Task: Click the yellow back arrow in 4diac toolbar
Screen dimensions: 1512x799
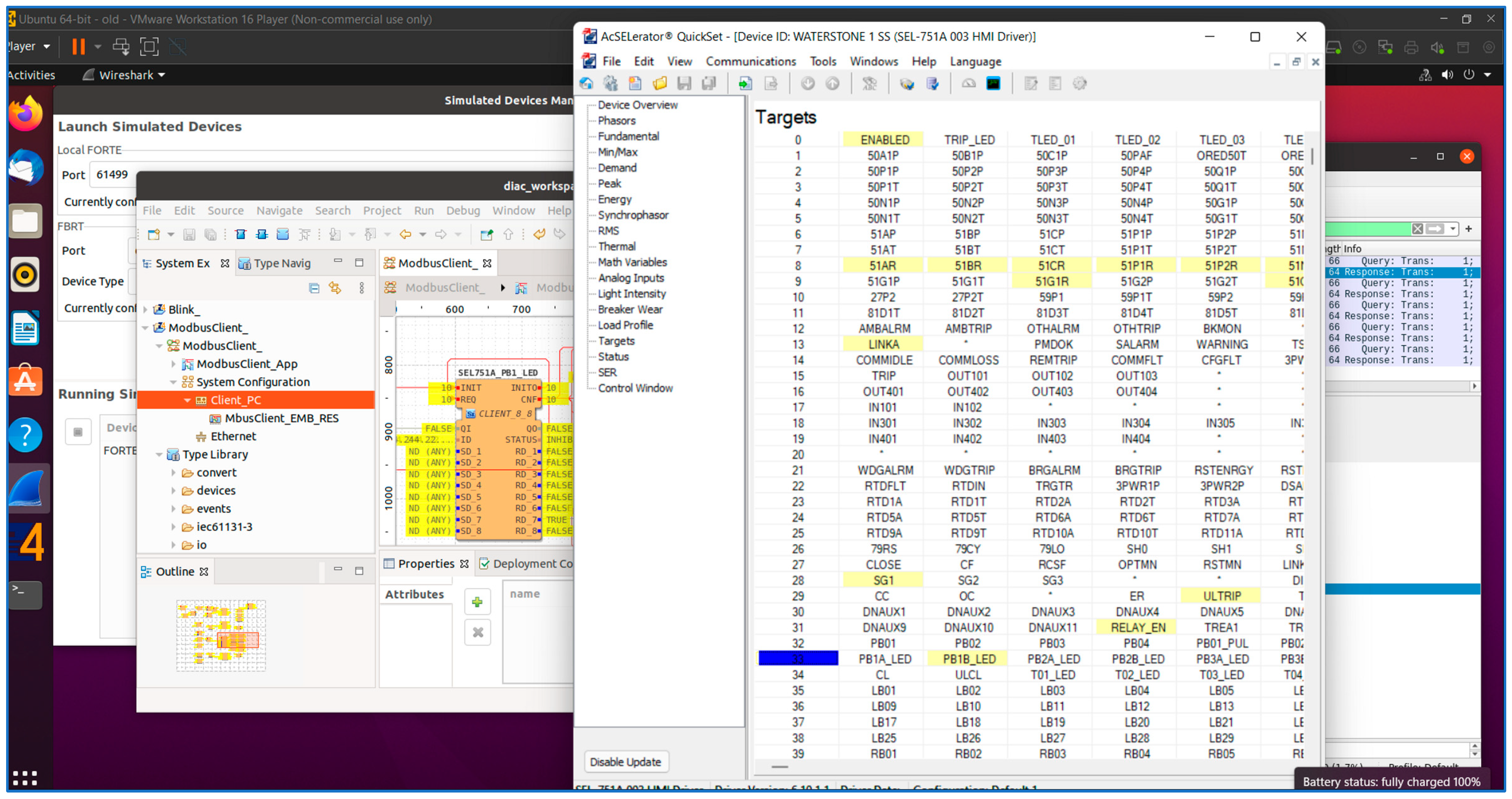Action: tap(405, 235)
